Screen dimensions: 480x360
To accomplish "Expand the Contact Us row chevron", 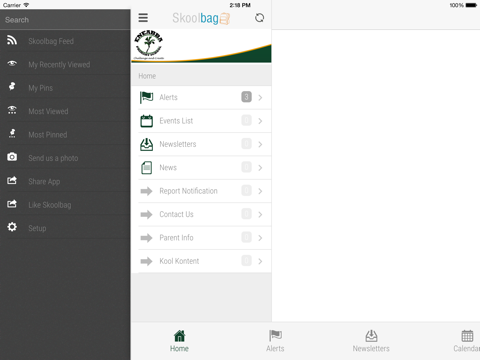I will (260, 214).
